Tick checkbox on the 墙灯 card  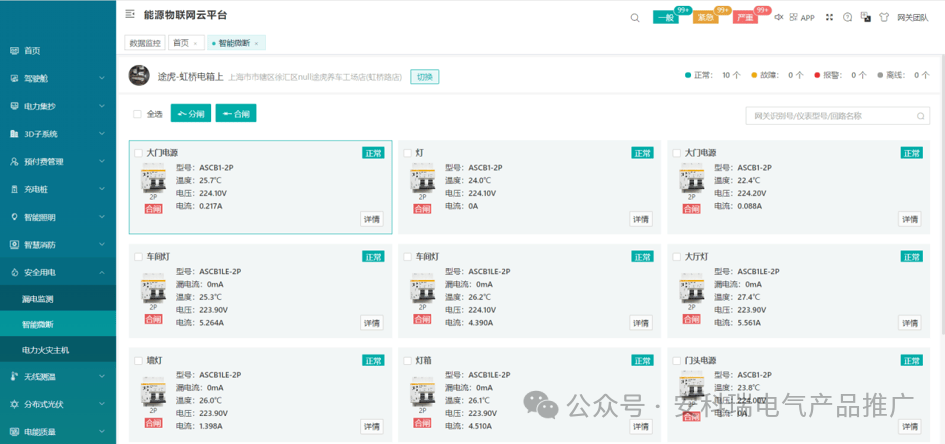[x=139, y=361]
